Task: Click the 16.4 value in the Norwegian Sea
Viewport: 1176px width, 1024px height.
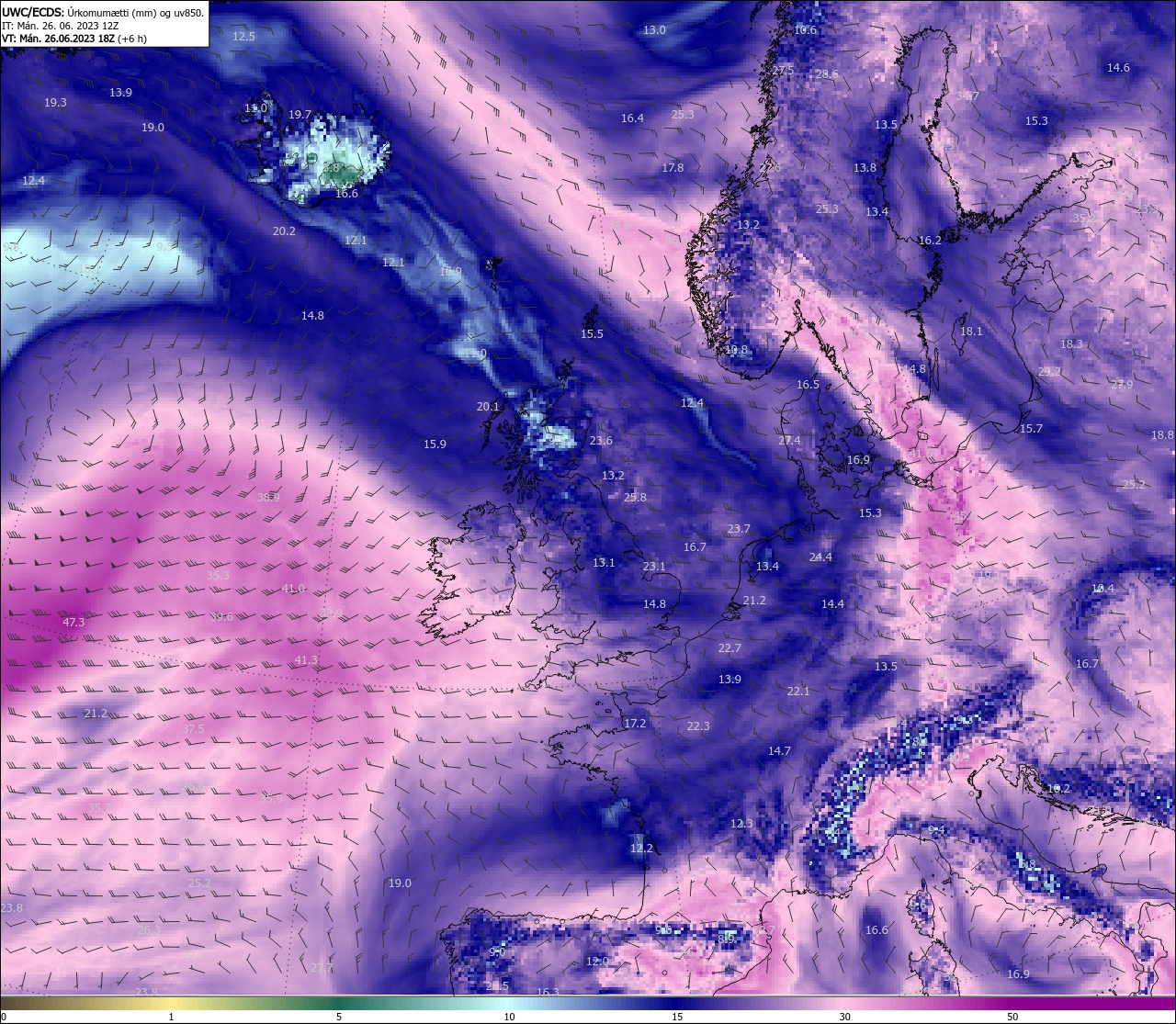Action: 632,118
